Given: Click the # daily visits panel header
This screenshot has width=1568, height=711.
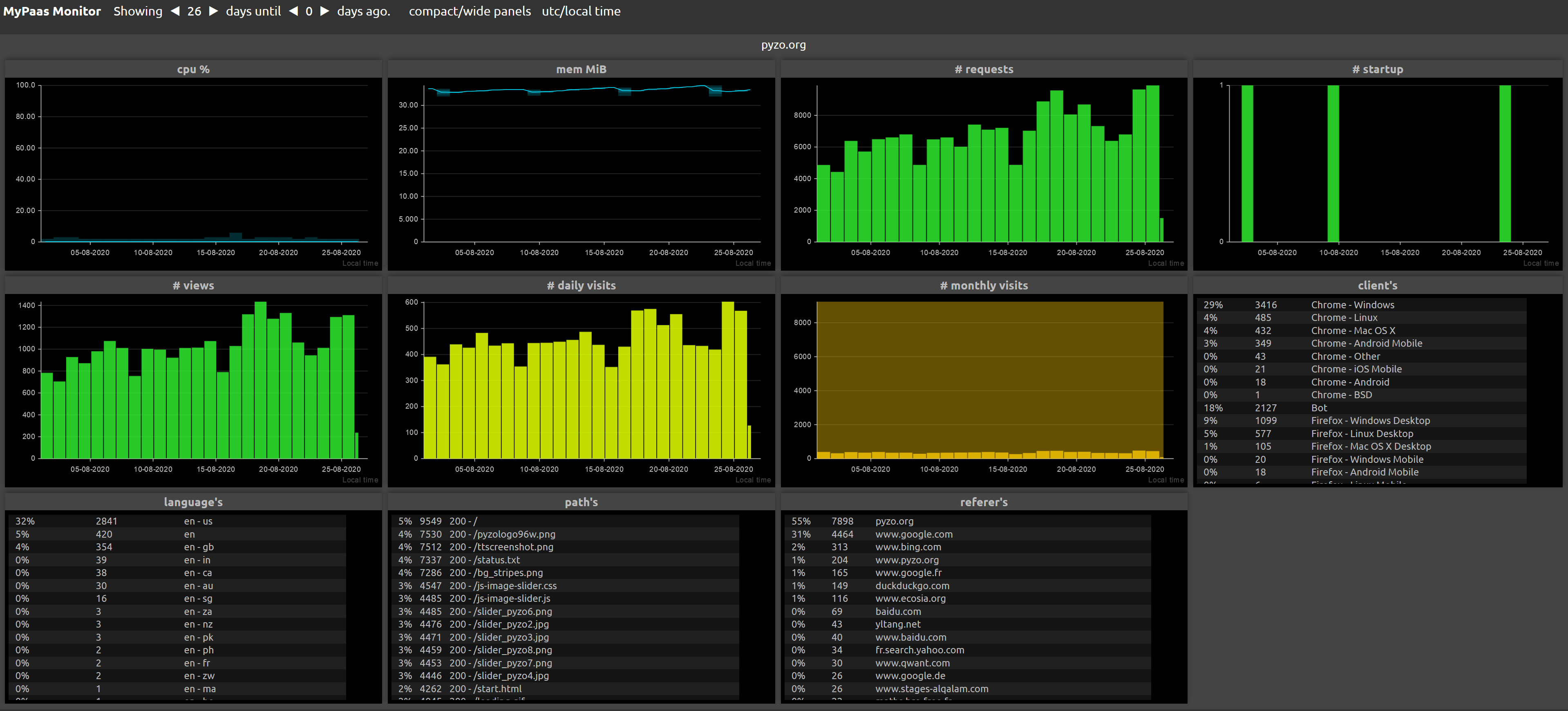Looking at the screenshot, I should pyautogui.click(x=581, y=286).
